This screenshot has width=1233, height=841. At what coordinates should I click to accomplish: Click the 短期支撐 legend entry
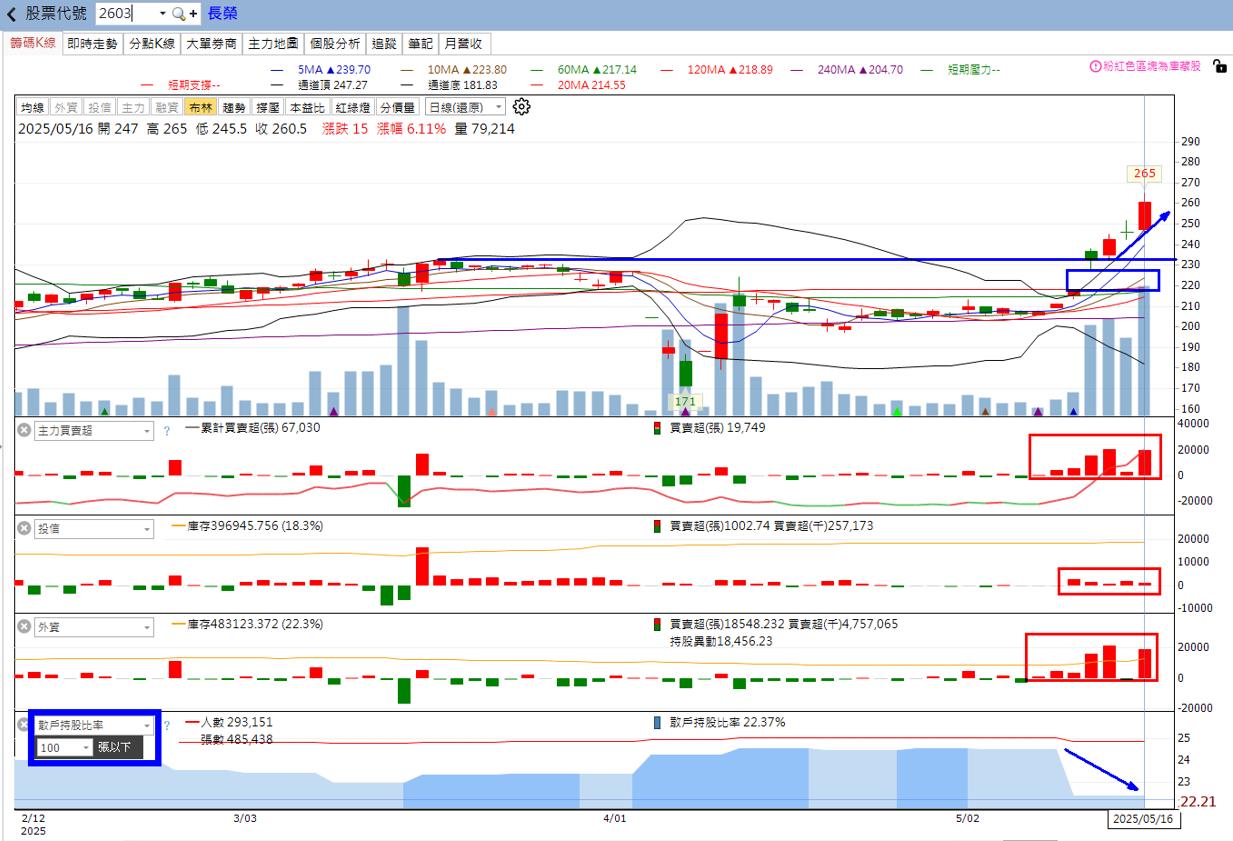181,85
